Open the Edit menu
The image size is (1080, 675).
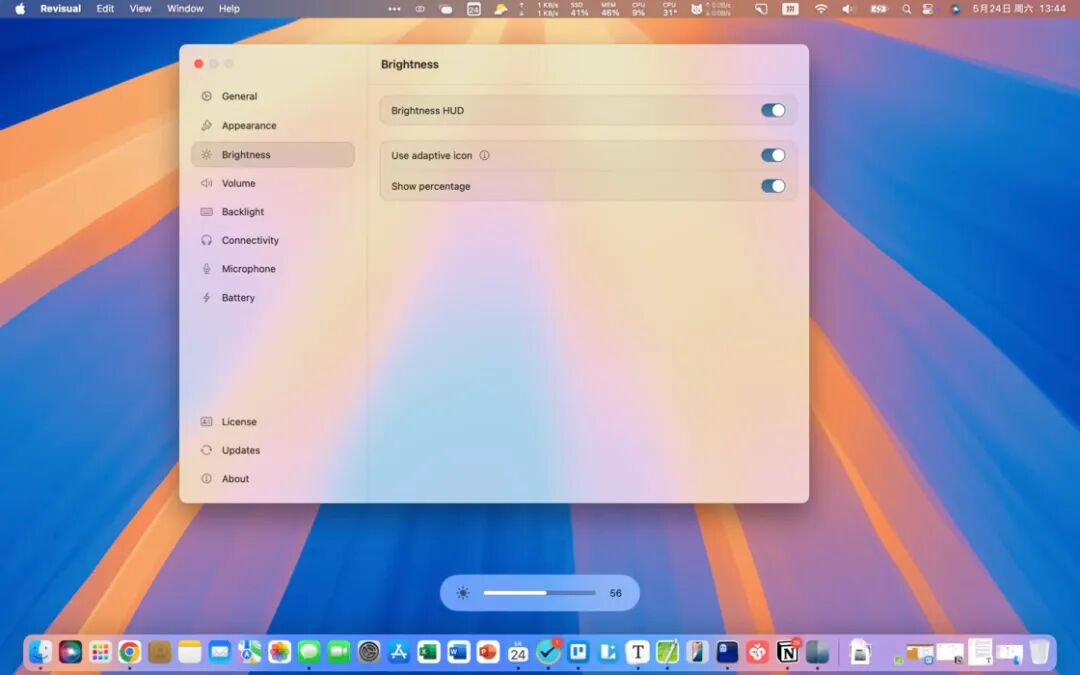105,9
